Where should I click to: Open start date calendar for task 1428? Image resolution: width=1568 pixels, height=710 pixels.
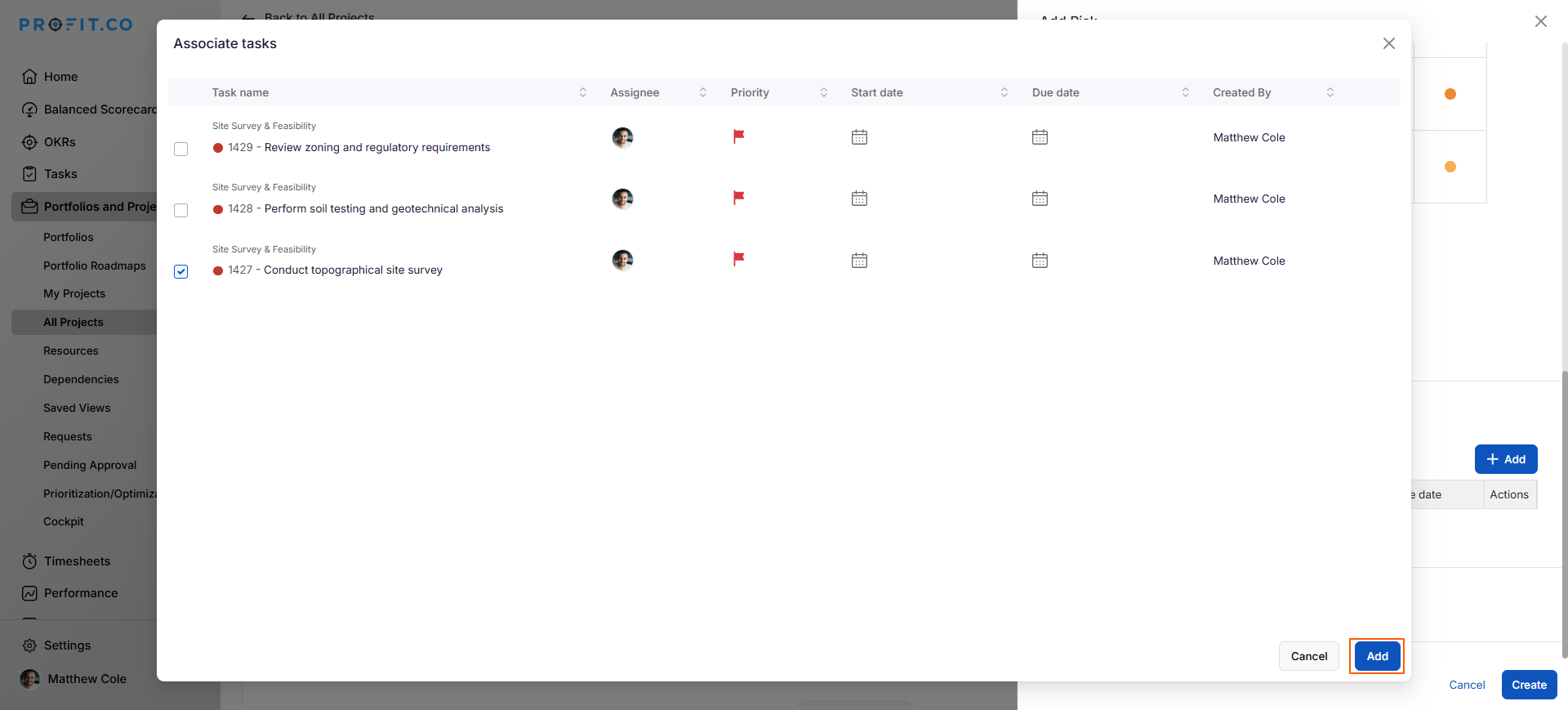[x=859, y=199]
